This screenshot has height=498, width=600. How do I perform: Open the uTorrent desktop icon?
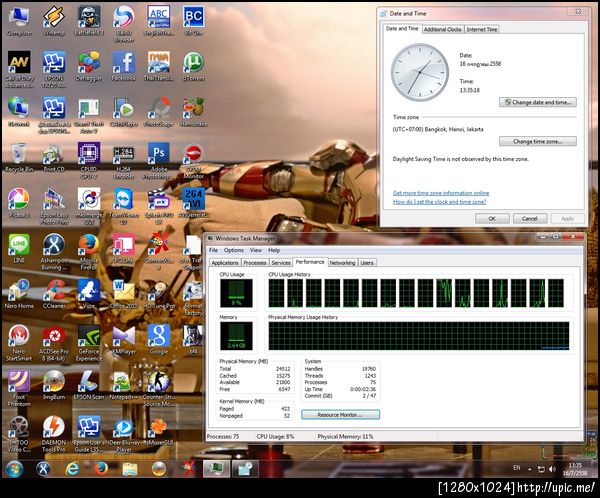pos(193,67)
